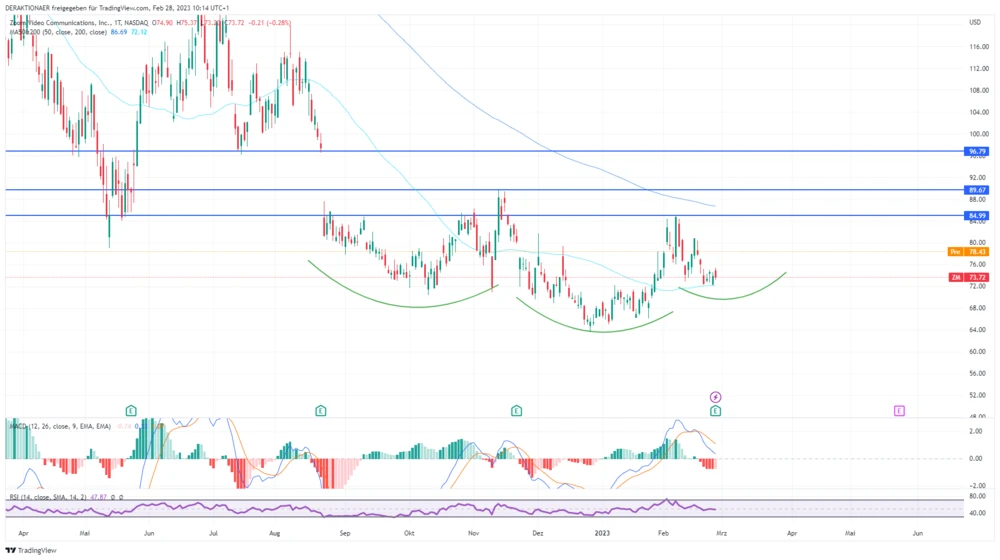Click the 52.00 price axis value

pos(979,395)
